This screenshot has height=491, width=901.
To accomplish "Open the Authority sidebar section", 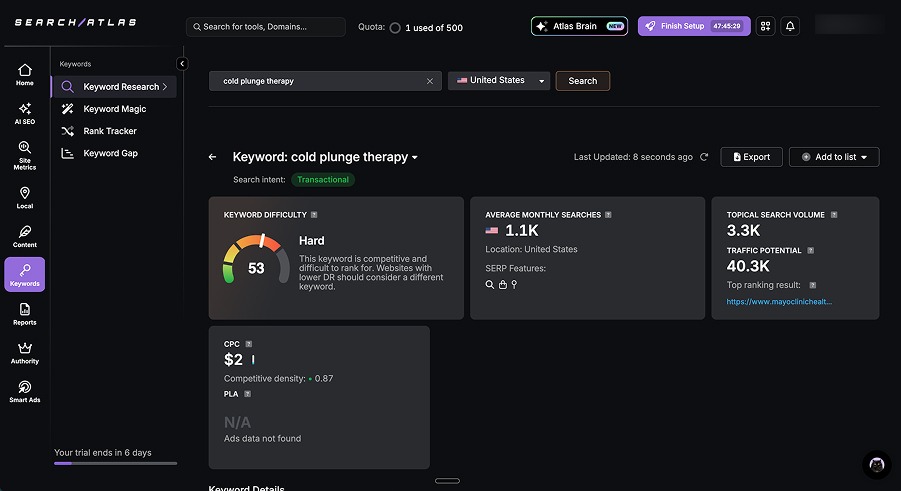I will pyautogui.click(x=25, y=353).
